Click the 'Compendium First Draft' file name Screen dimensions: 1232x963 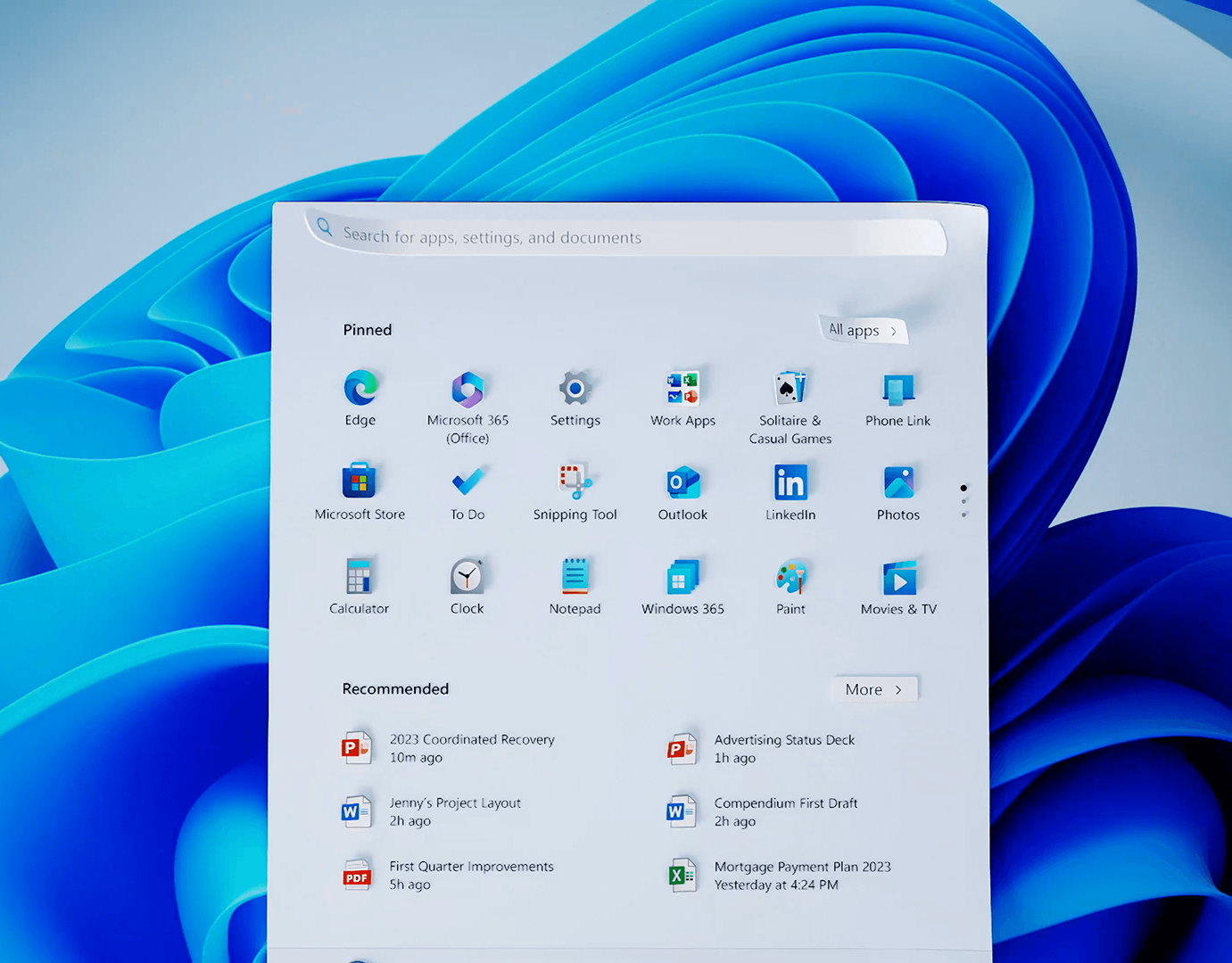click(786, 802)
